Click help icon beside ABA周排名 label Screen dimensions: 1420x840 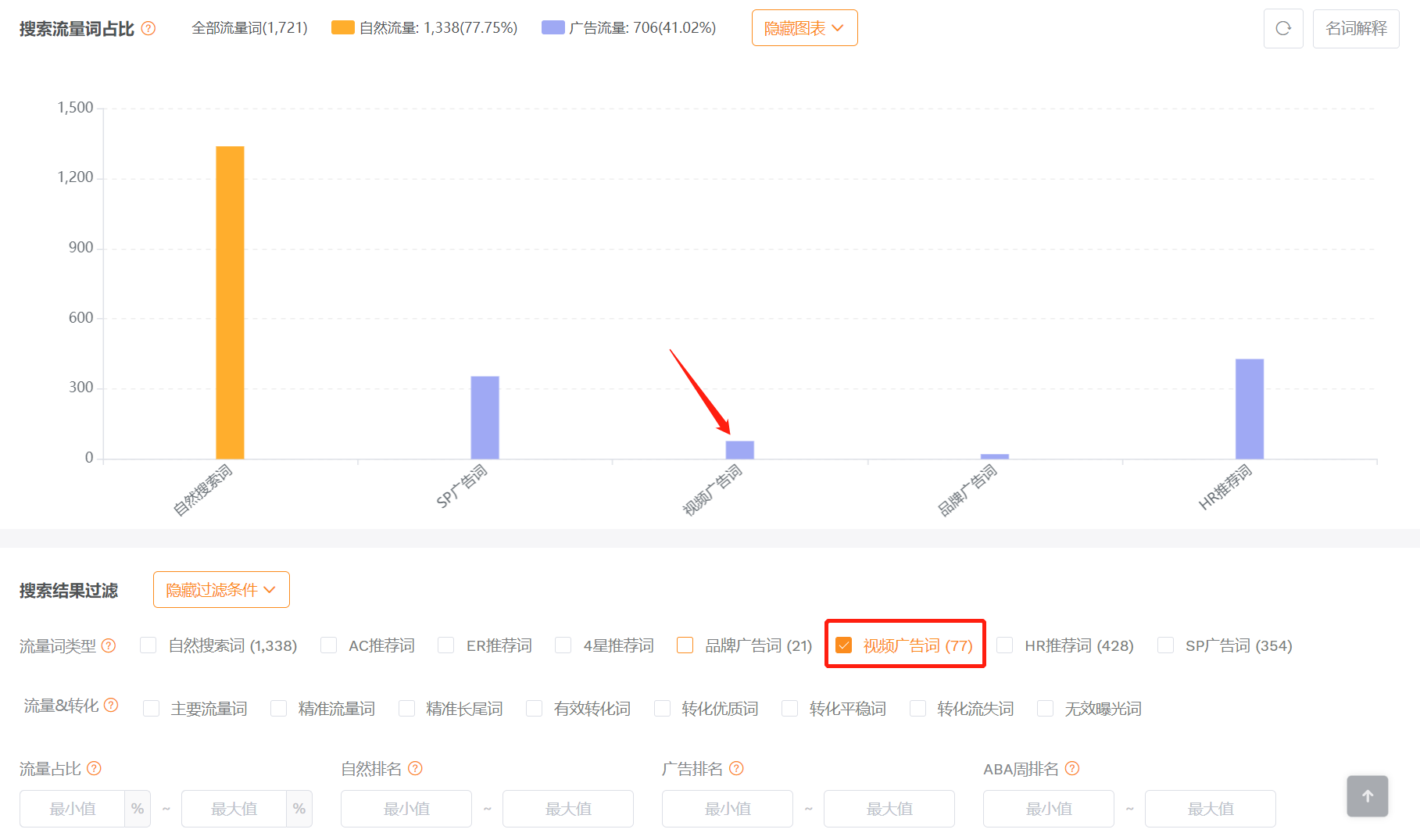point(1072,768)
